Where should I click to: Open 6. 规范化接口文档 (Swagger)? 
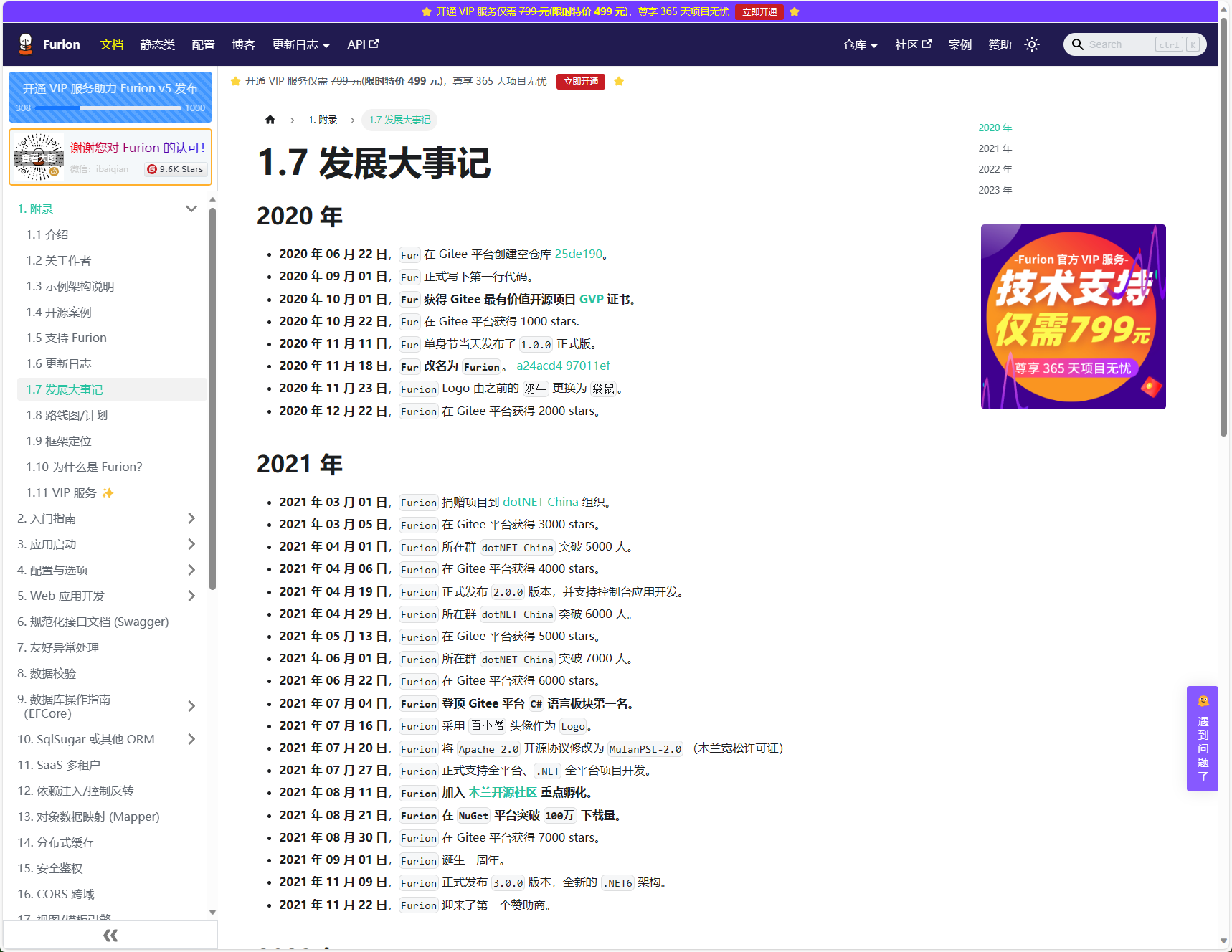[x=108, y=622]
